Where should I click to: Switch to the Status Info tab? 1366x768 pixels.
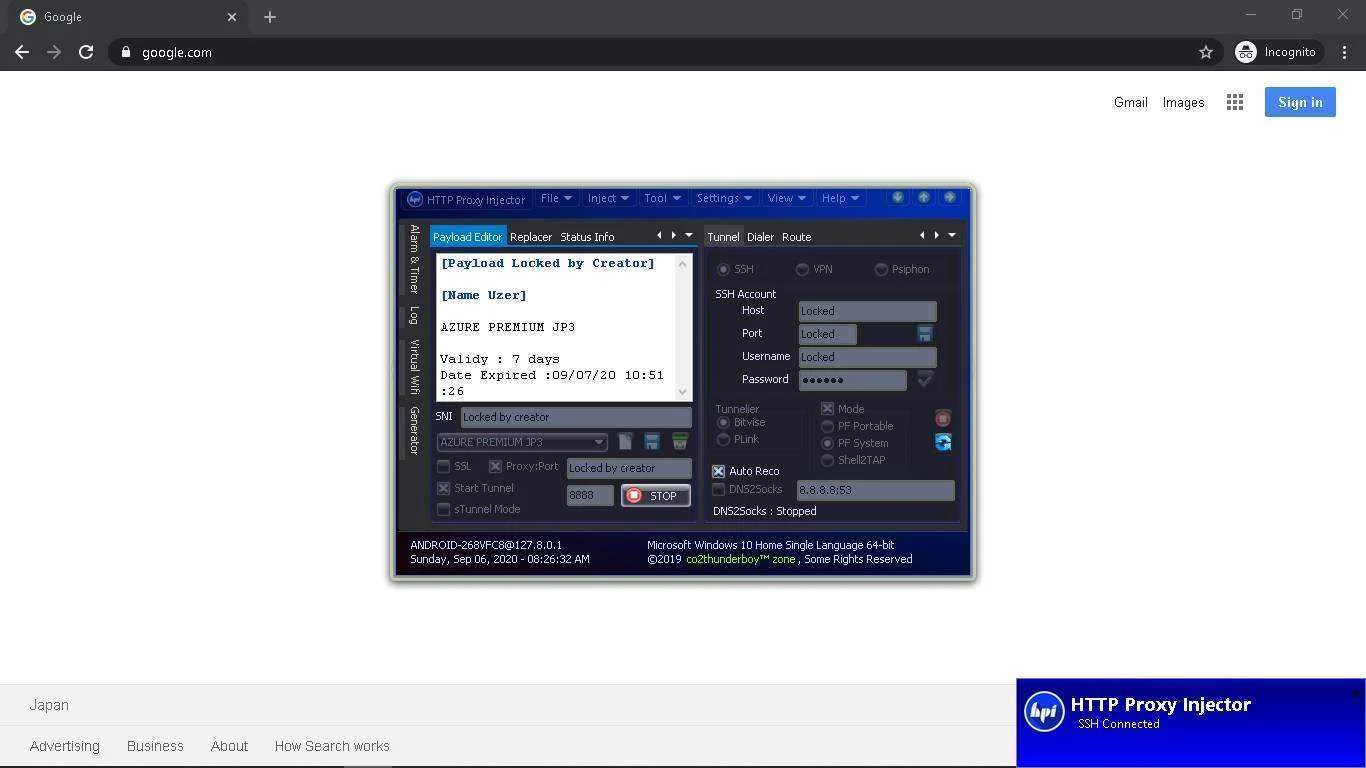click(x=587, y=237)
